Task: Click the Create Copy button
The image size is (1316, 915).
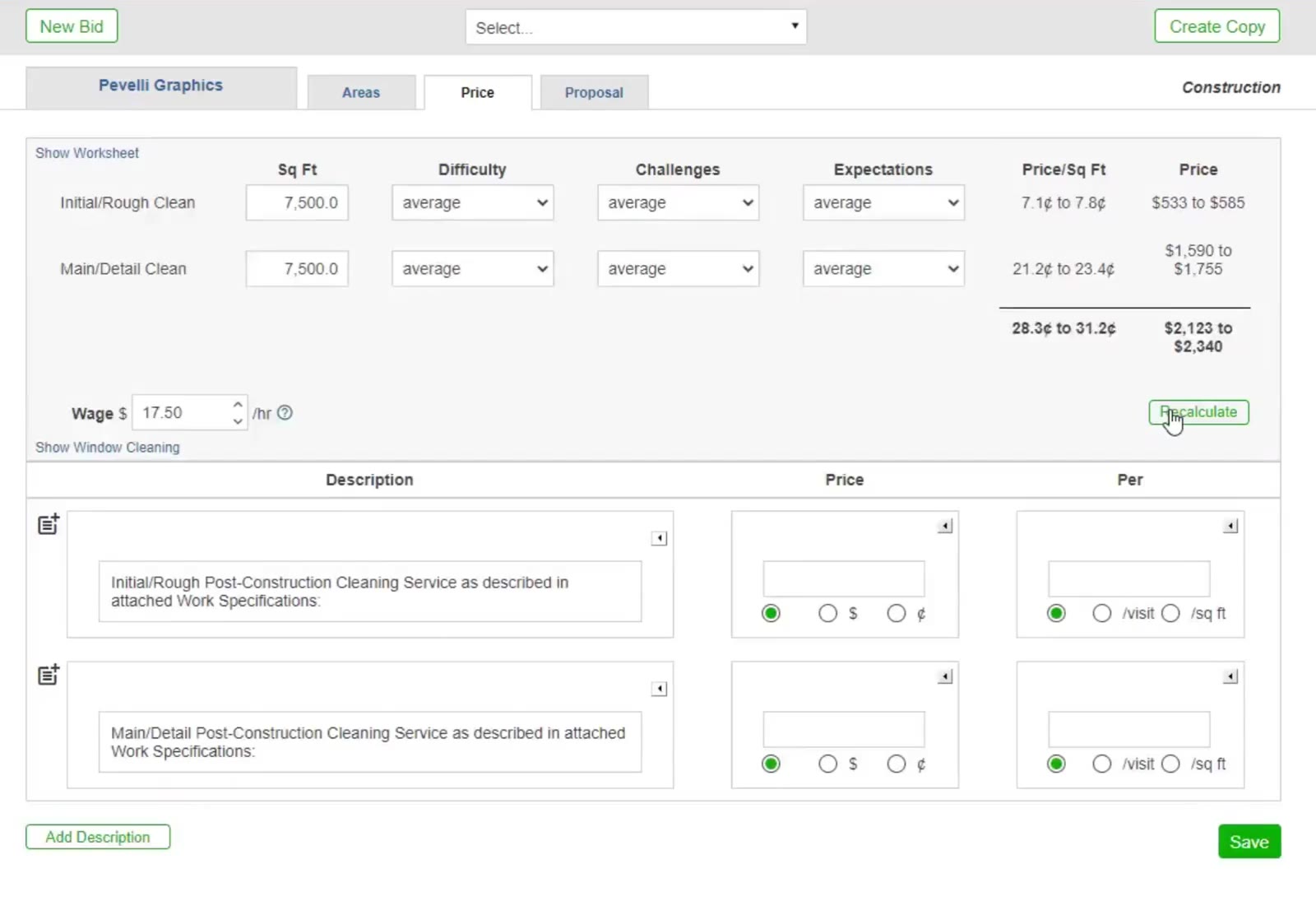Action: 1217,26
